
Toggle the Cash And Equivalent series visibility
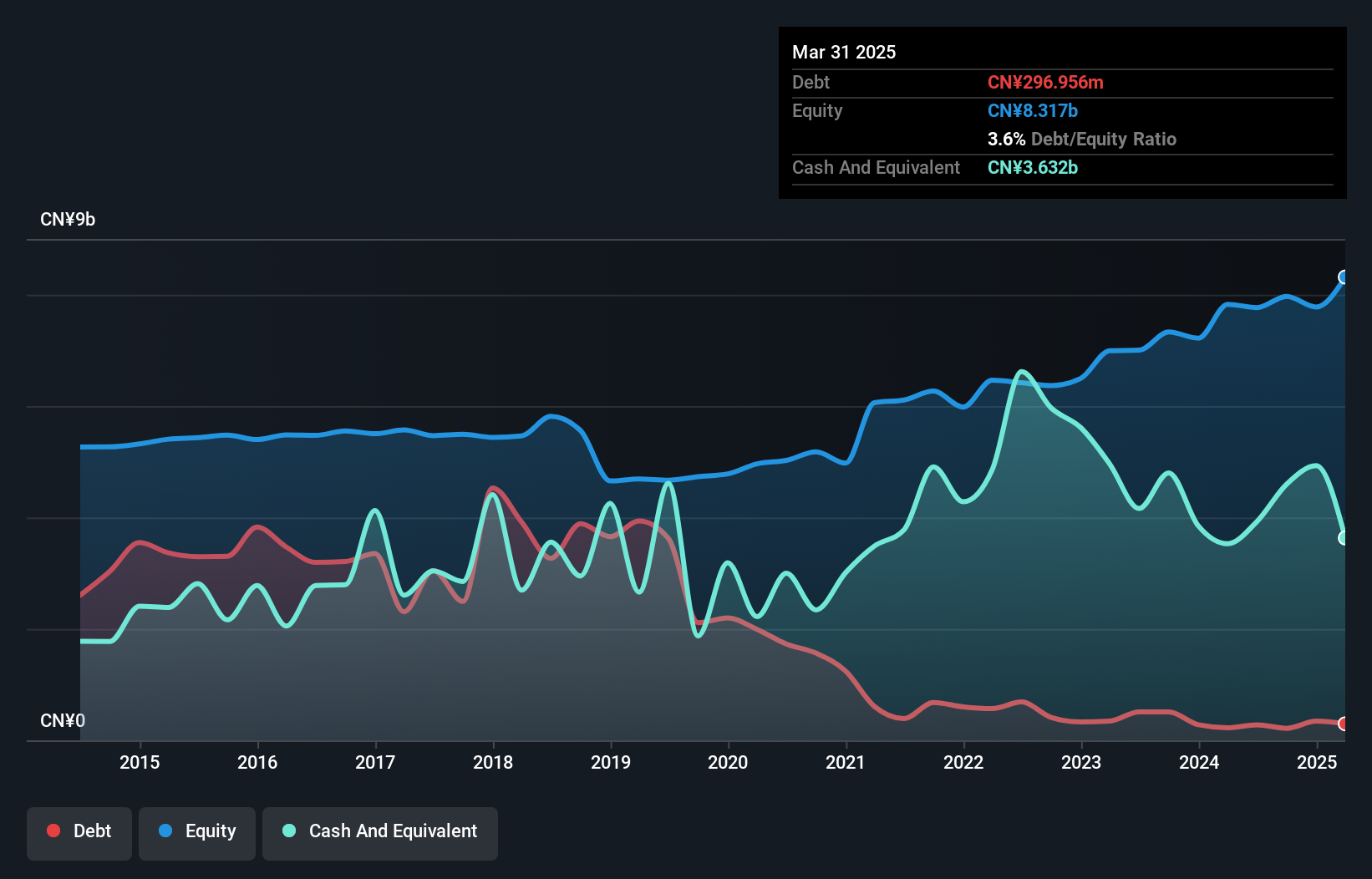click(380, 831)
